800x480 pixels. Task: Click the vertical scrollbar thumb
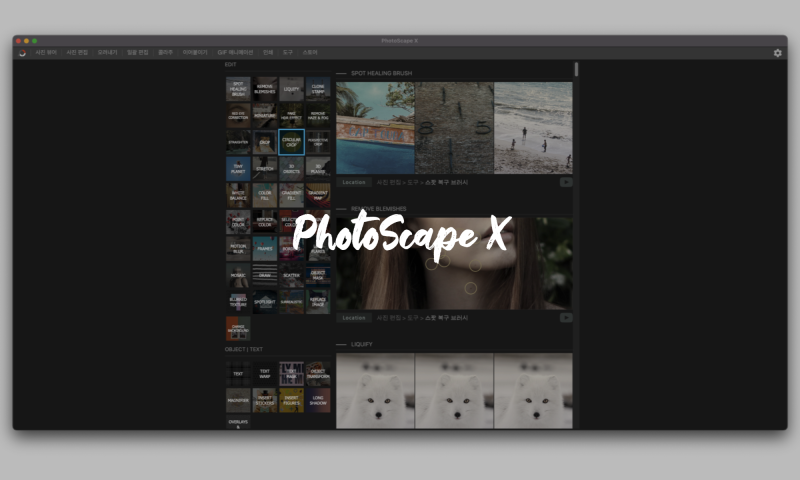[576, 69]
